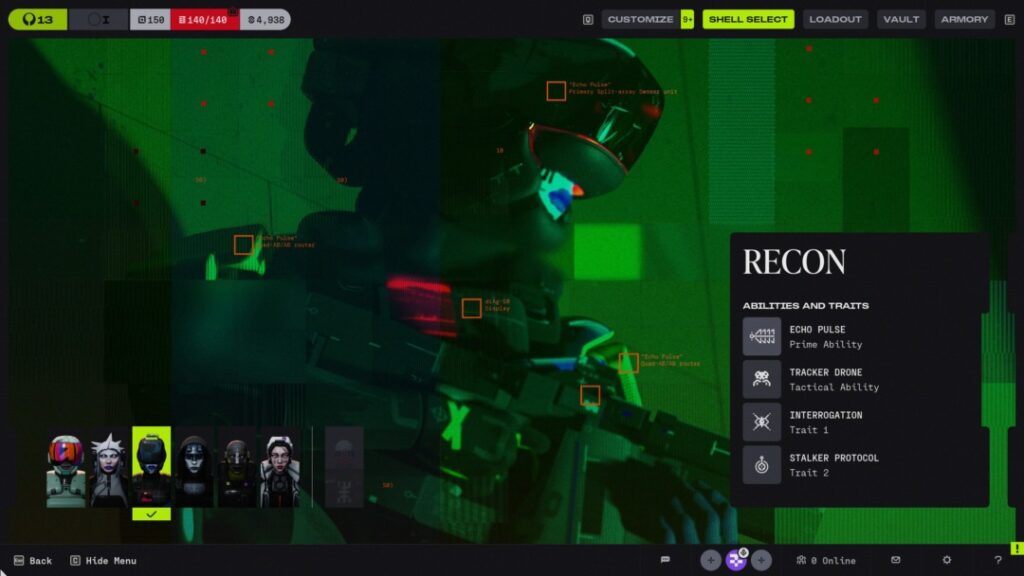This screenshot has width=1024, height=576.
Task: Open the Customize tab
Action: [x=640, y=20]
